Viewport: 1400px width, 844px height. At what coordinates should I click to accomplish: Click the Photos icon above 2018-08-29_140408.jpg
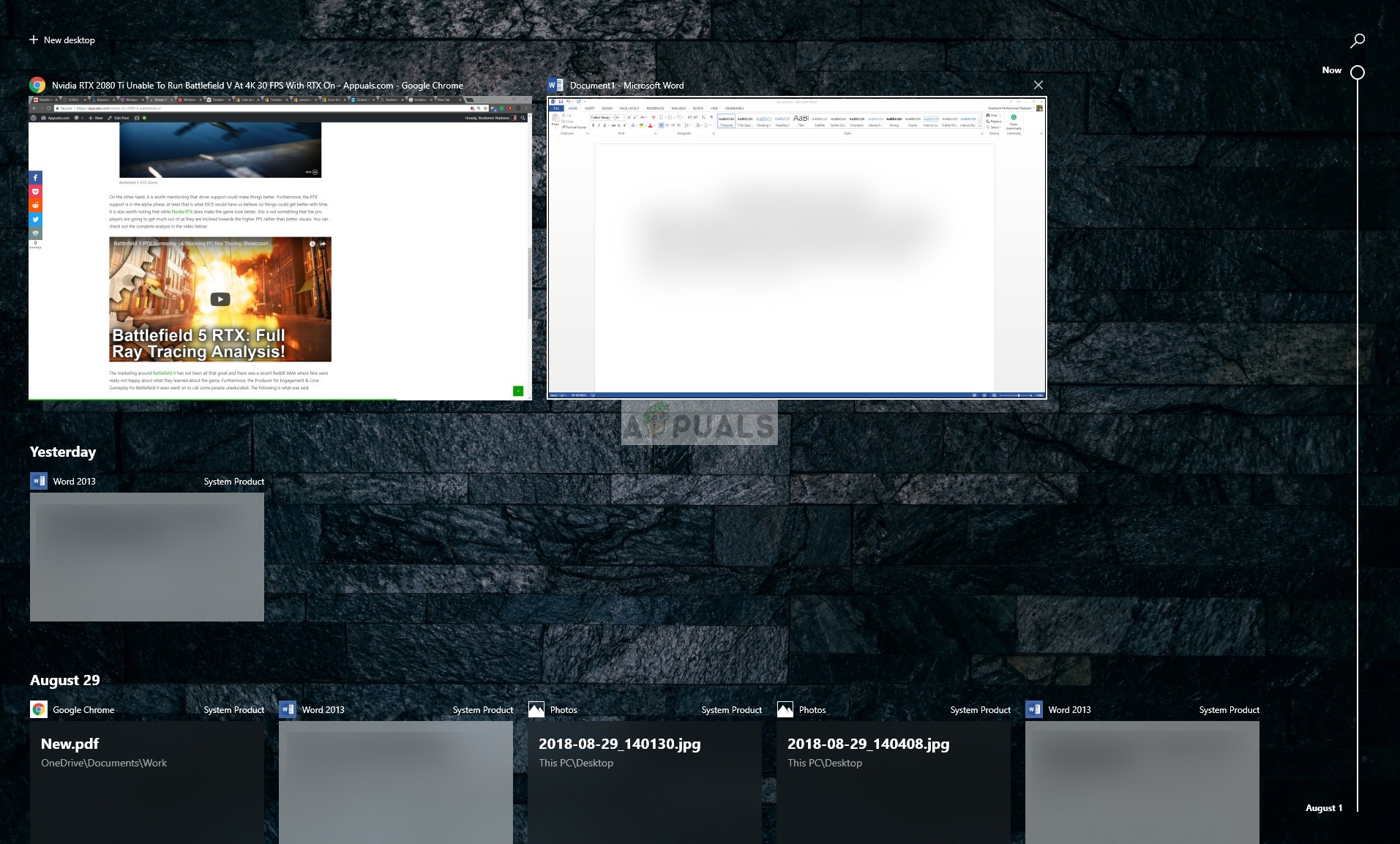pos(785,709)
